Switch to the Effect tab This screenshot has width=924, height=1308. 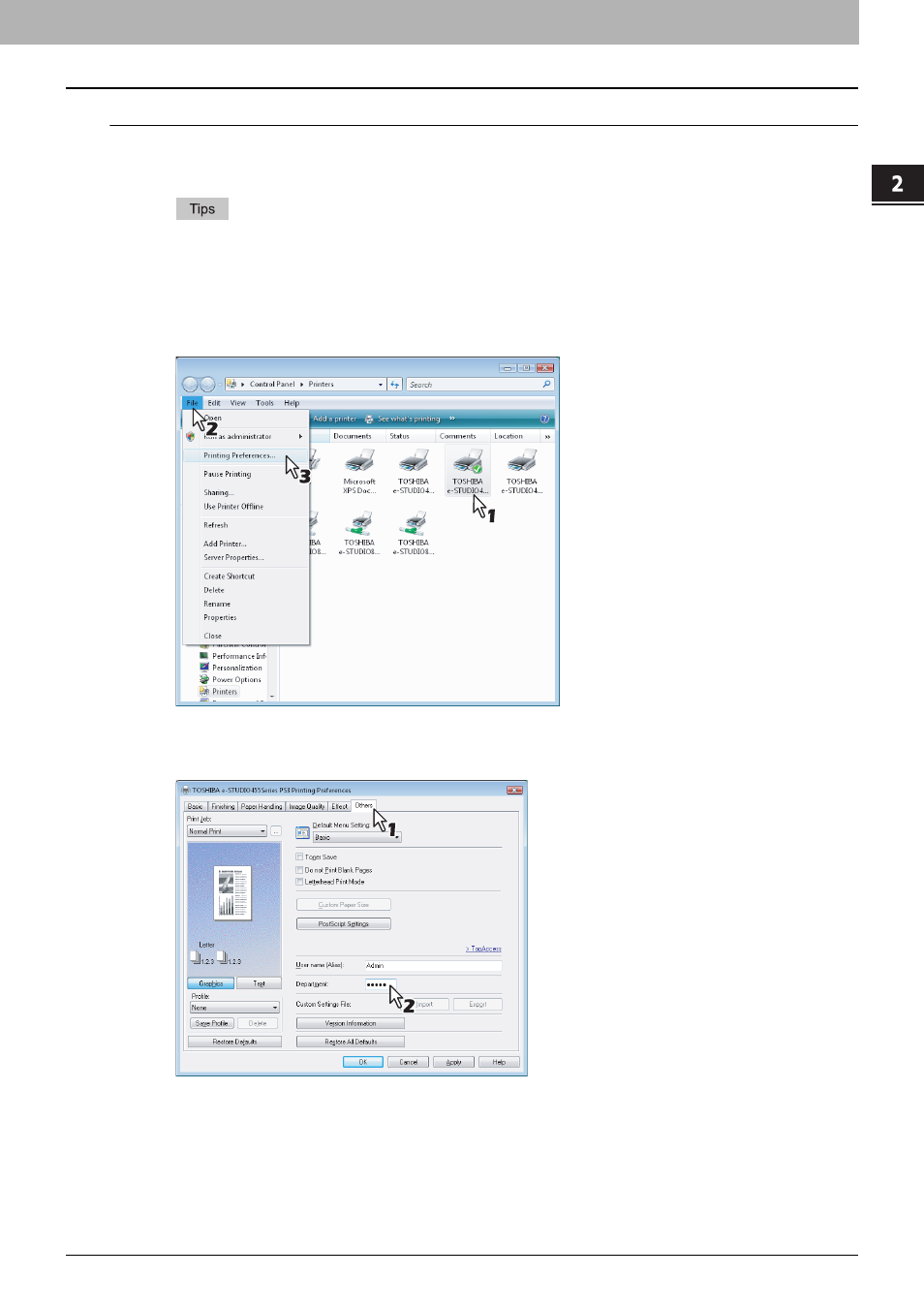coord(340,806)
